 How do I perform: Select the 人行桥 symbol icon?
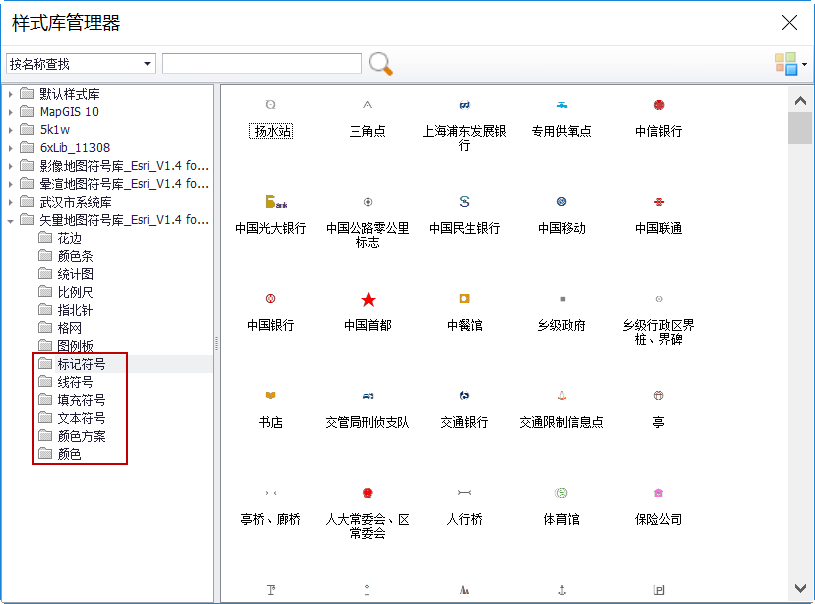pos(465,493)
